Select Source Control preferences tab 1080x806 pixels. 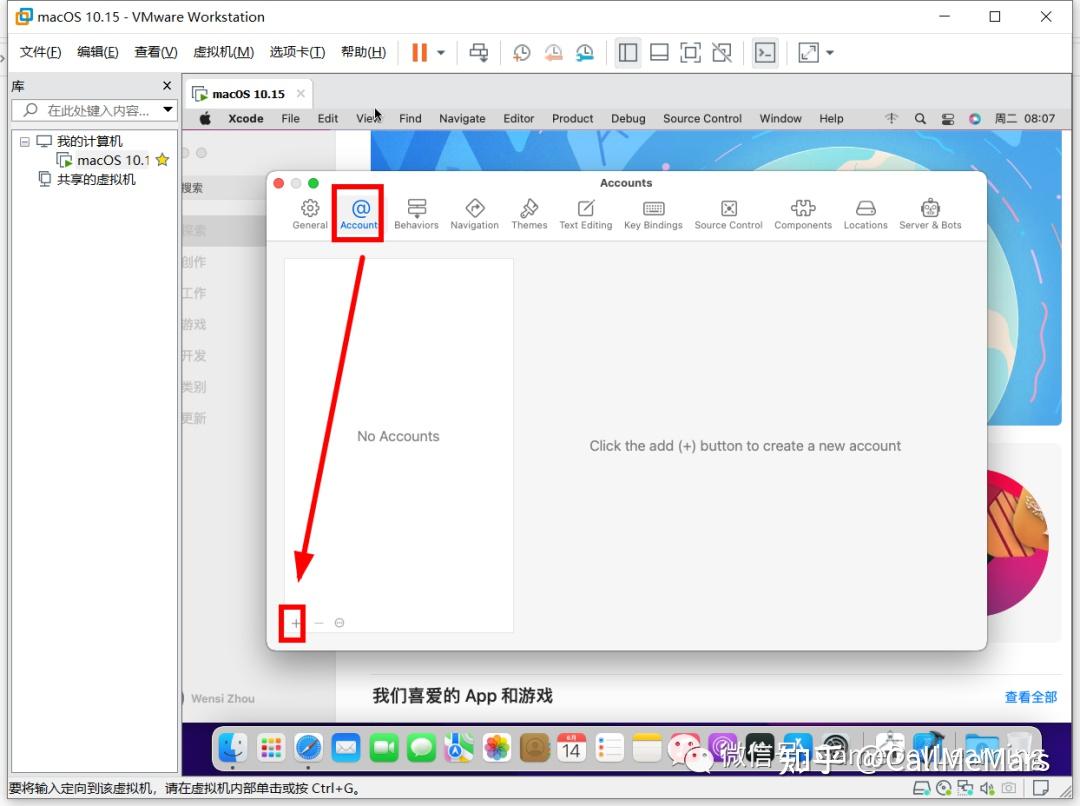[x=729, y=214]
